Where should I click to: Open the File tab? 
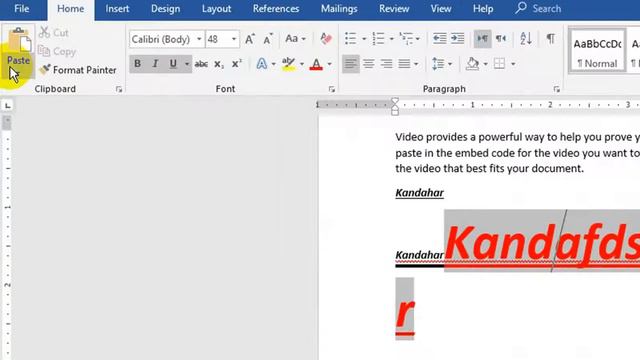[22, 9]
